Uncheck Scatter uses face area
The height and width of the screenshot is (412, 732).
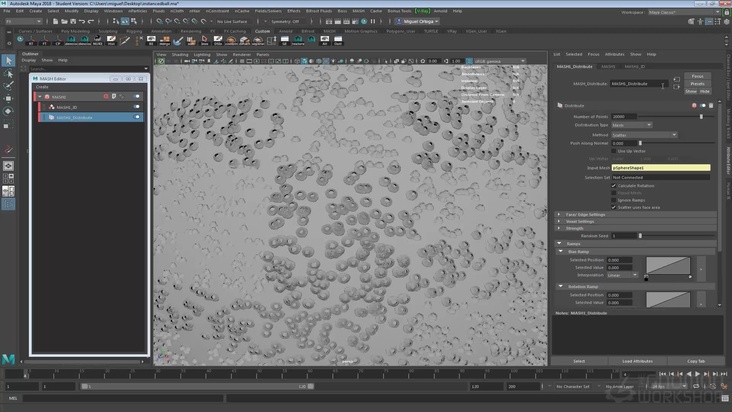pyautogui.click(x=614, y=207)
